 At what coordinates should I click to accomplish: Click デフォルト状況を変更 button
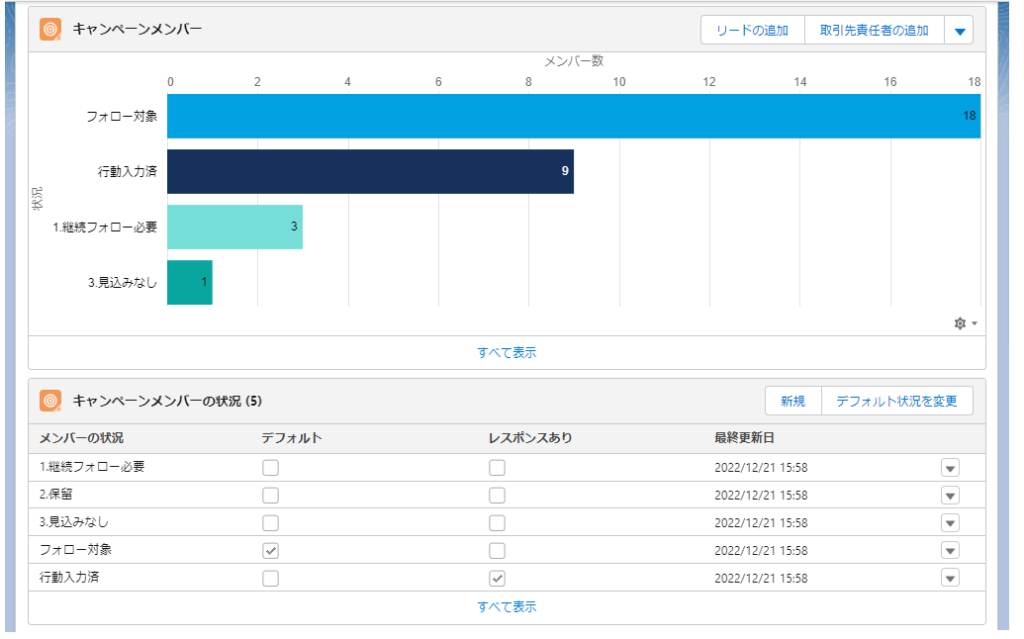(896, 401)
